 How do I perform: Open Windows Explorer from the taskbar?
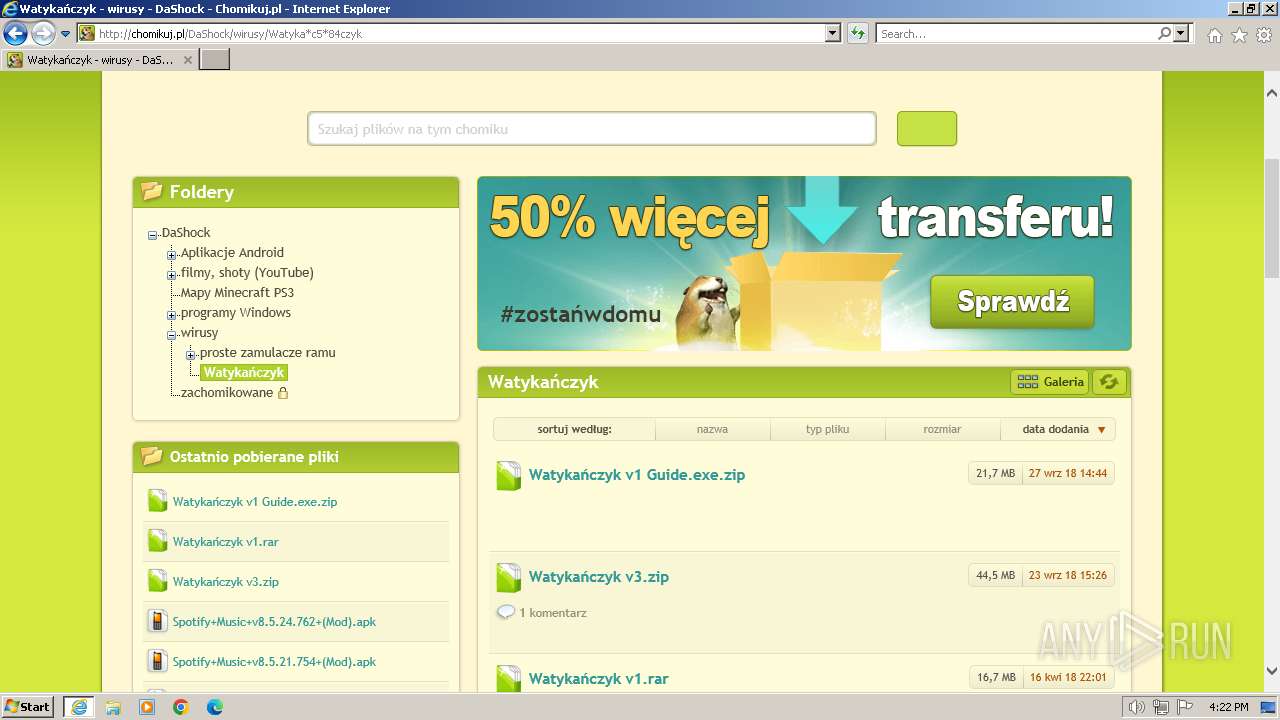113,707
